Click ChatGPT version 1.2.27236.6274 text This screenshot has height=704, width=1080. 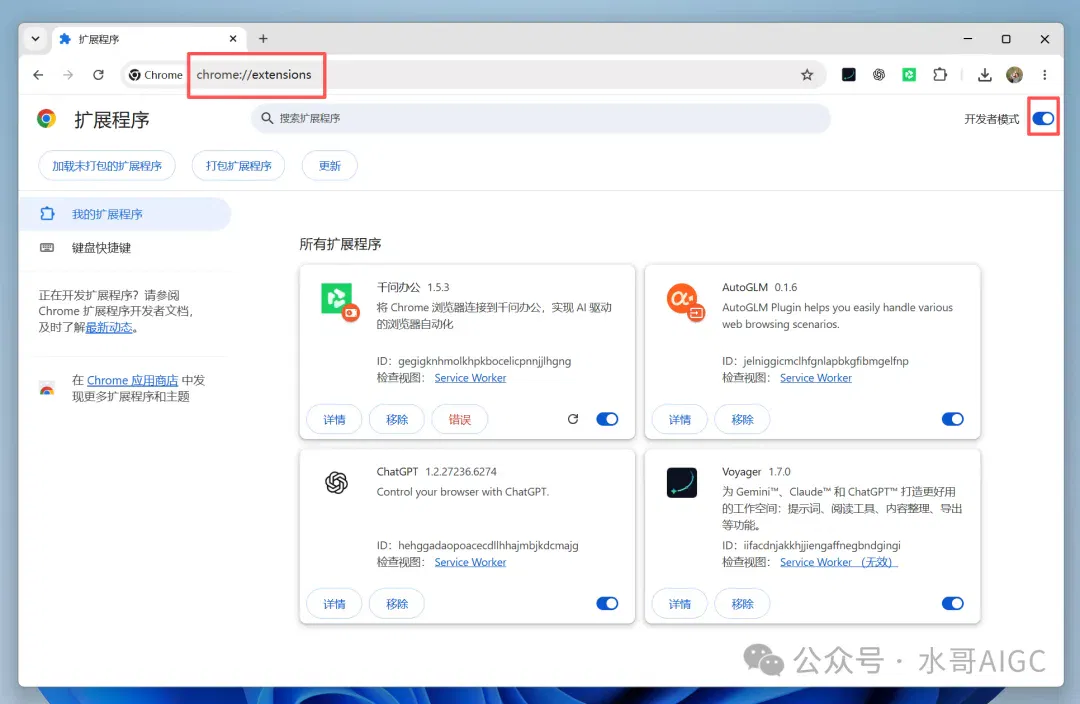coord(461,472)
